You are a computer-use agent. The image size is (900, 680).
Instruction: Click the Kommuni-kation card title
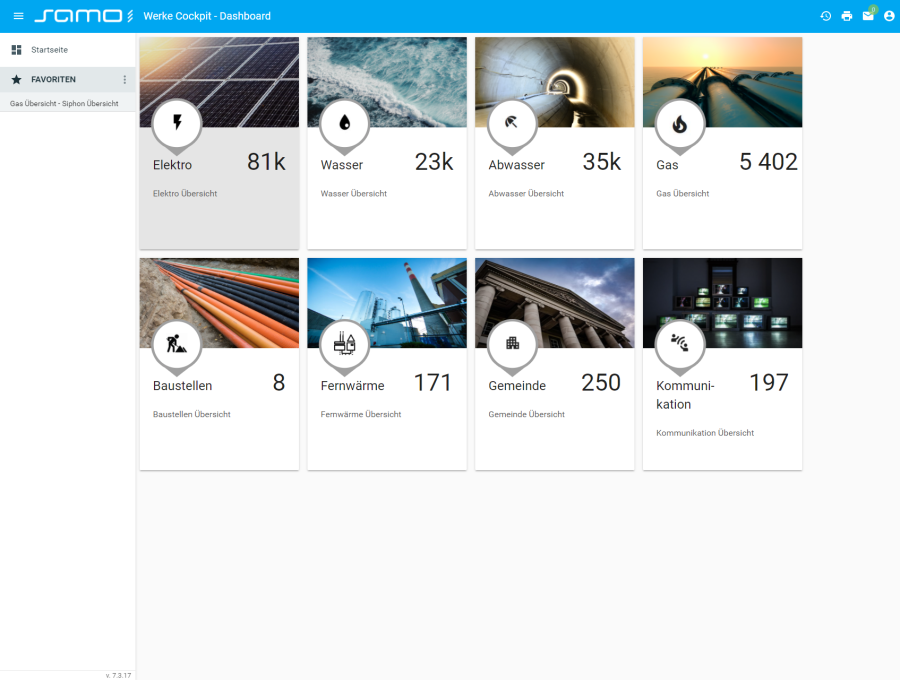tap(685, 395)
